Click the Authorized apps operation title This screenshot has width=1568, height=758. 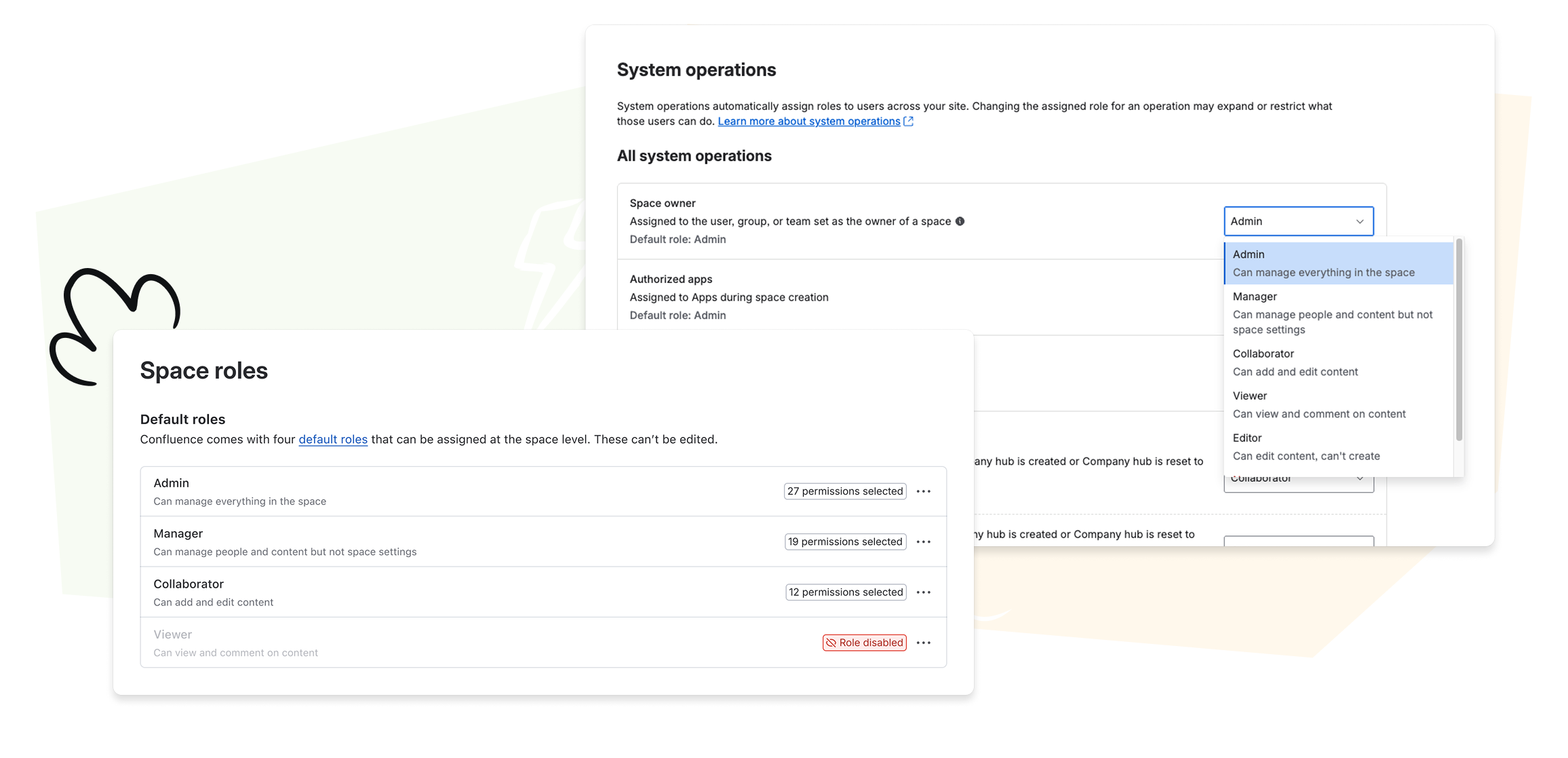[x=671, y=279]
